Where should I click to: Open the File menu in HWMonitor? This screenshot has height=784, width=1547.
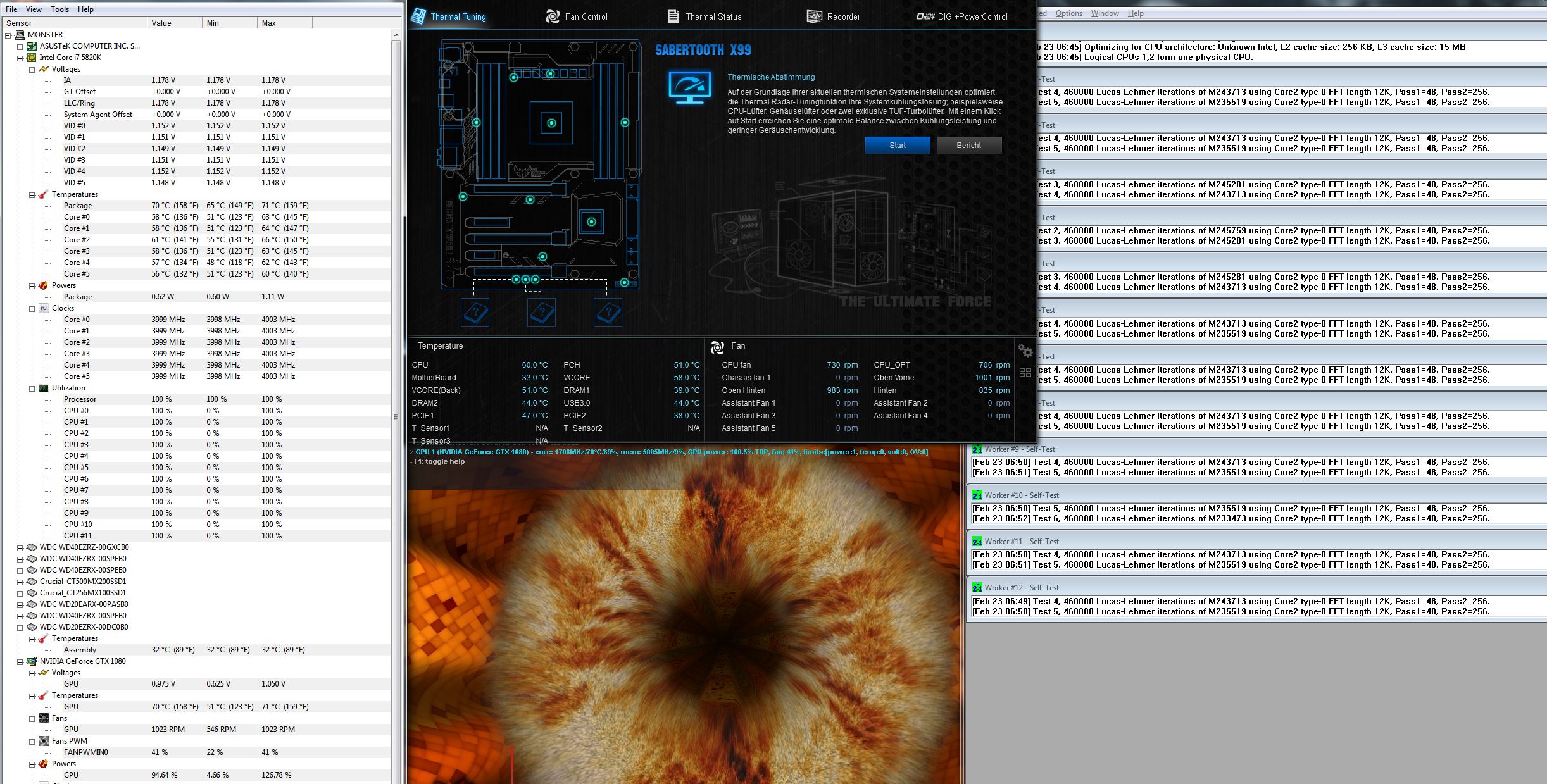point(11,9)
